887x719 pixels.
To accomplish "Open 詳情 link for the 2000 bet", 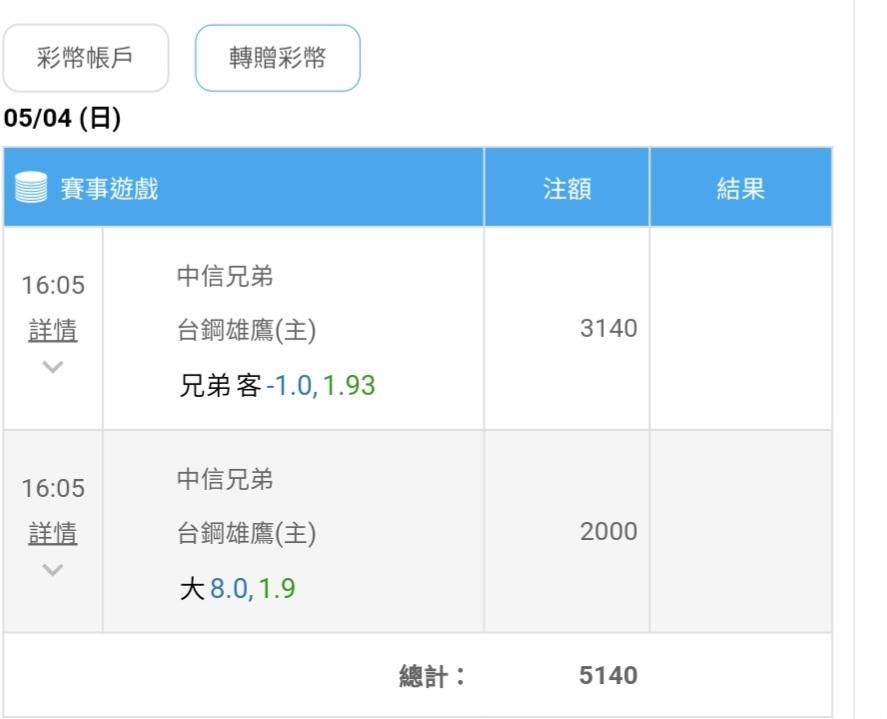I will [x=53, y=534].
